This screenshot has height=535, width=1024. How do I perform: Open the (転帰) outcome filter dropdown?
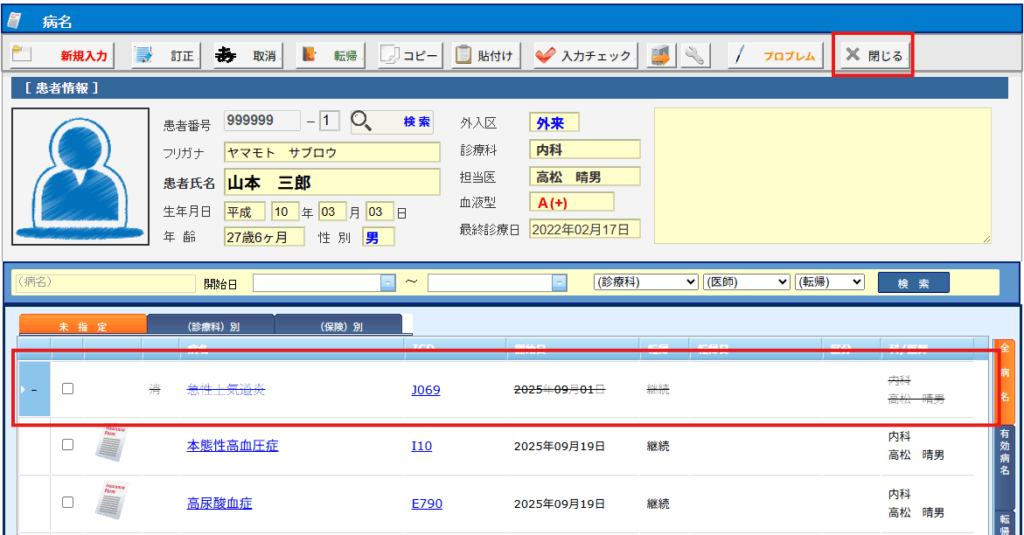[829, 283]
